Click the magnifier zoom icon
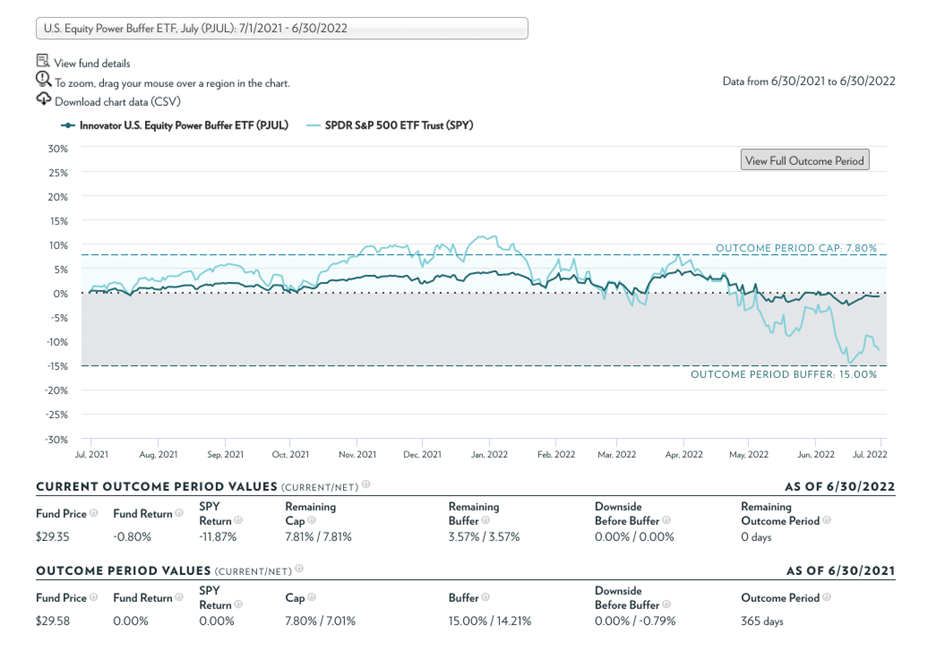 (43, 79)
